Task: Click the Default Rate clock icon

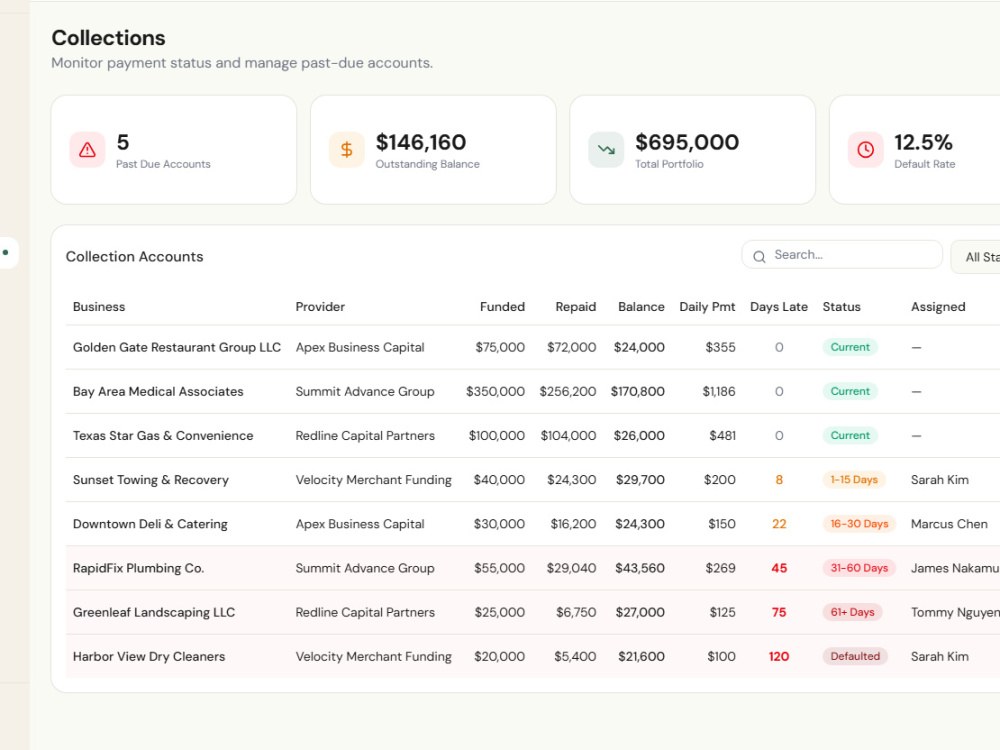Action: [865, 150]
